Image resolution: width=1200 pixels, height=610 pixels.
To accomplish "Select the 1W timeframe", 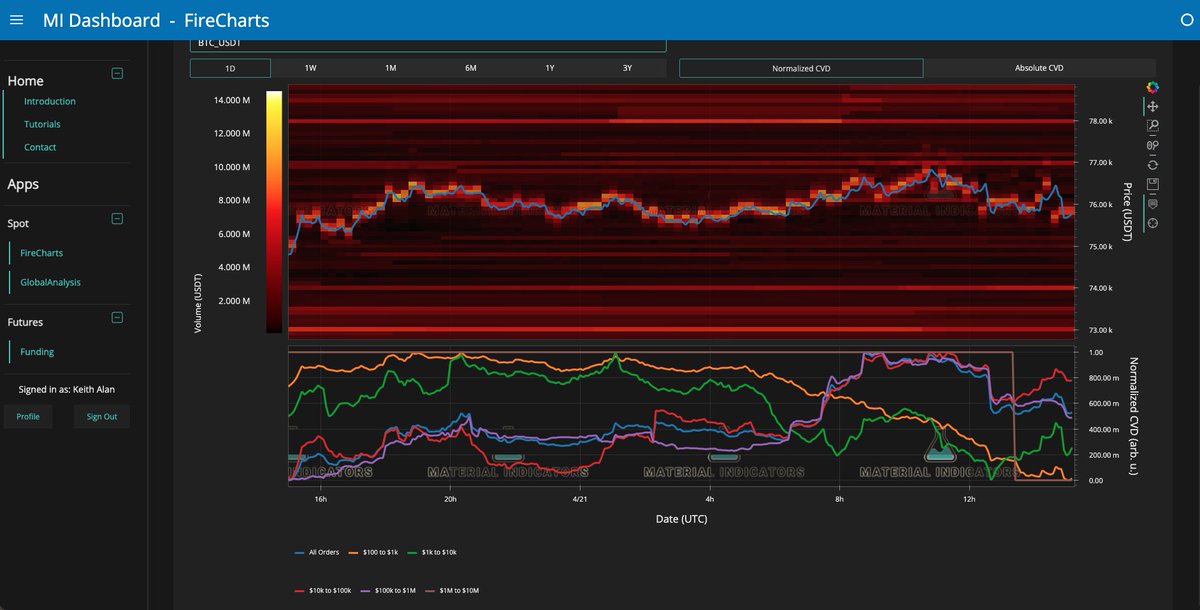I will click(x=311, y=68).
